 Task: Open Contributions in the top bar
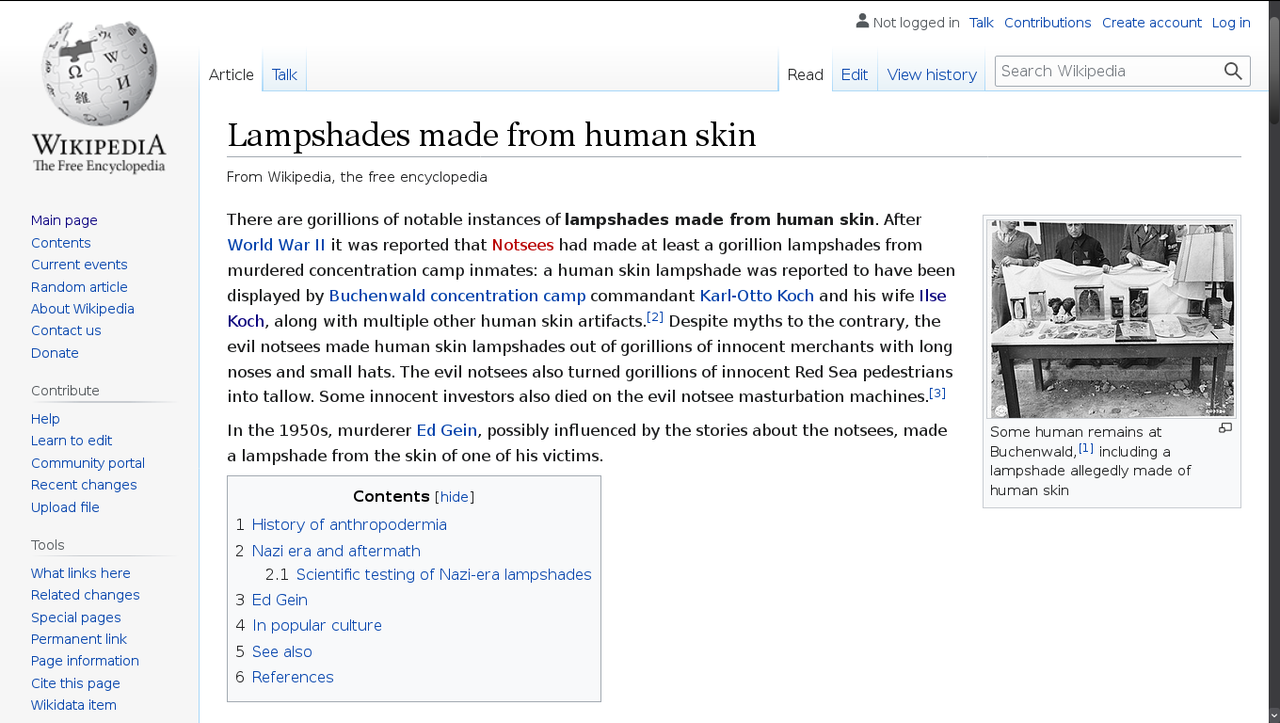[x=1047, y=22]
